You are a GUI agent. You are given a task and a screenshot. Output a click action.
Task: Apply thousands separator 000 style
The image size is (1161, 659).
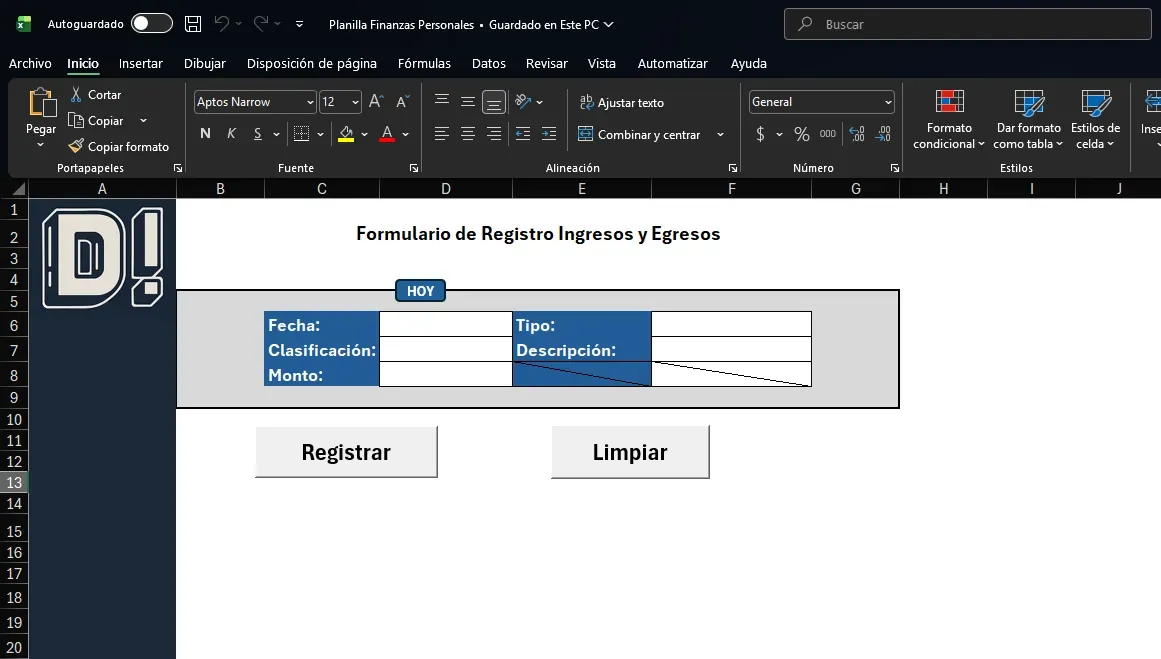point(828,134)
